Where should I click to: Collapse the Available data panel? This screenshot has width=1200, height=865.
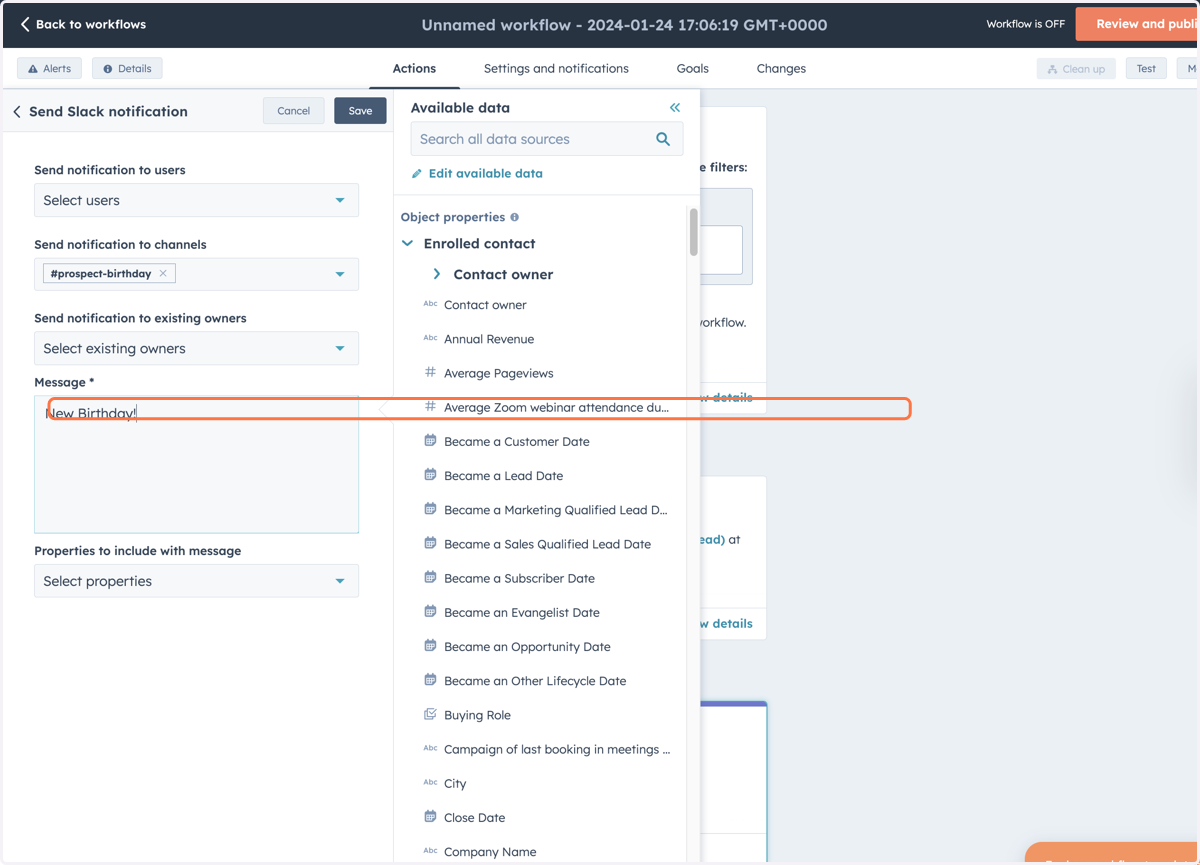[675, 107]
